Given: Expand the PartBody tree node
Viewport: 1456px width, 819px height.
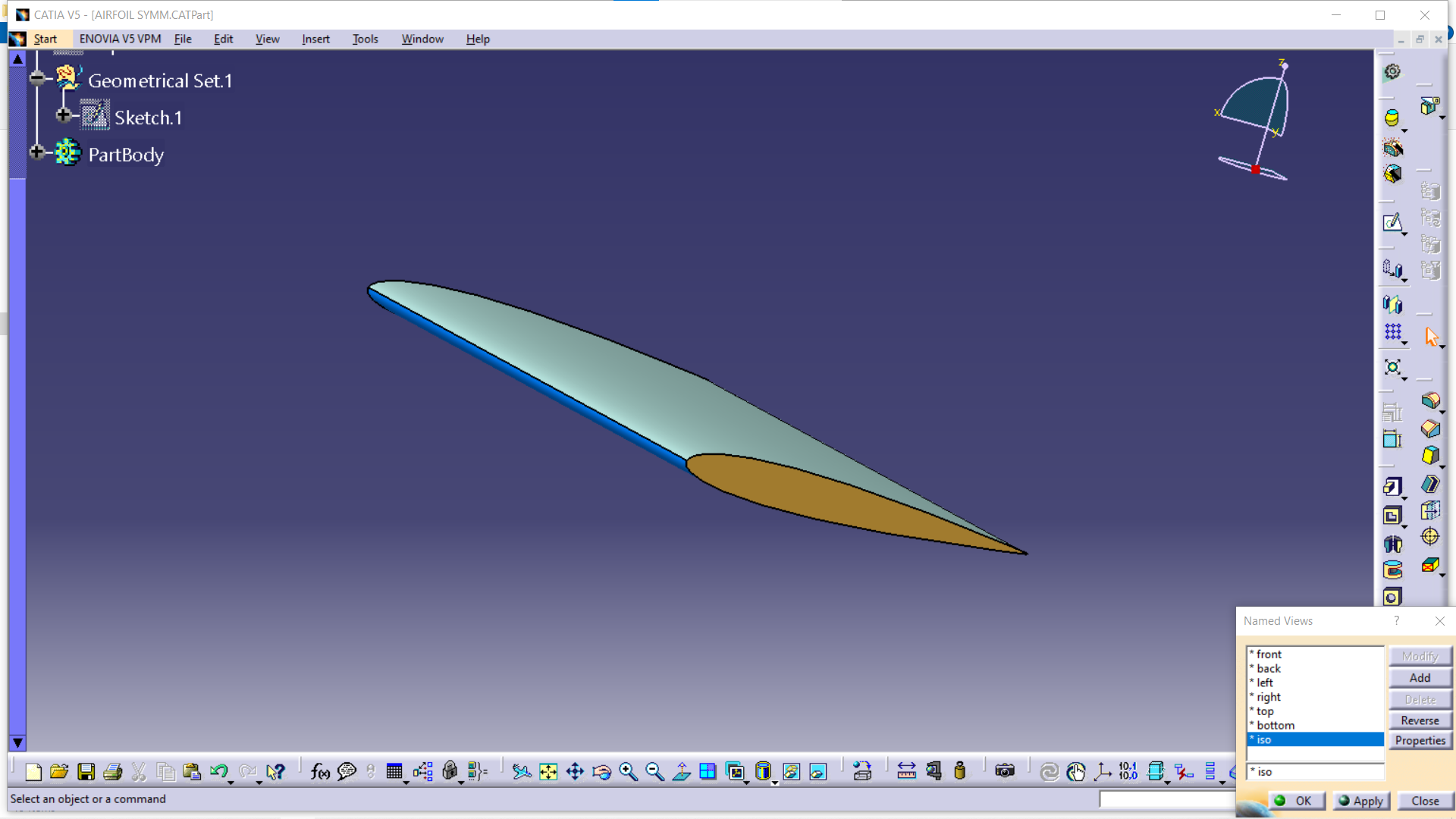Looking at the screenshot, I should pos(37,152).
